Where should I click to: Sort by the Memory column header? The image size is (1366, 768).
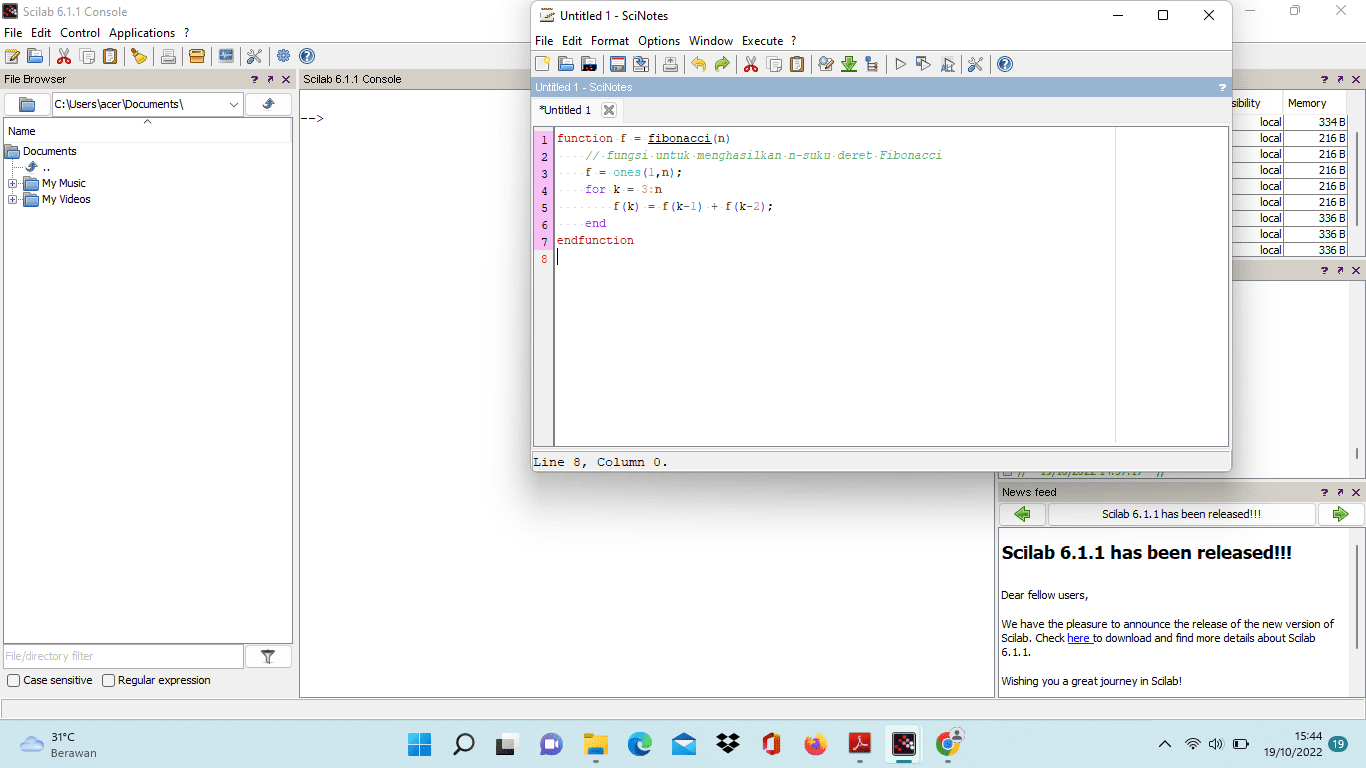(1314, 103)
